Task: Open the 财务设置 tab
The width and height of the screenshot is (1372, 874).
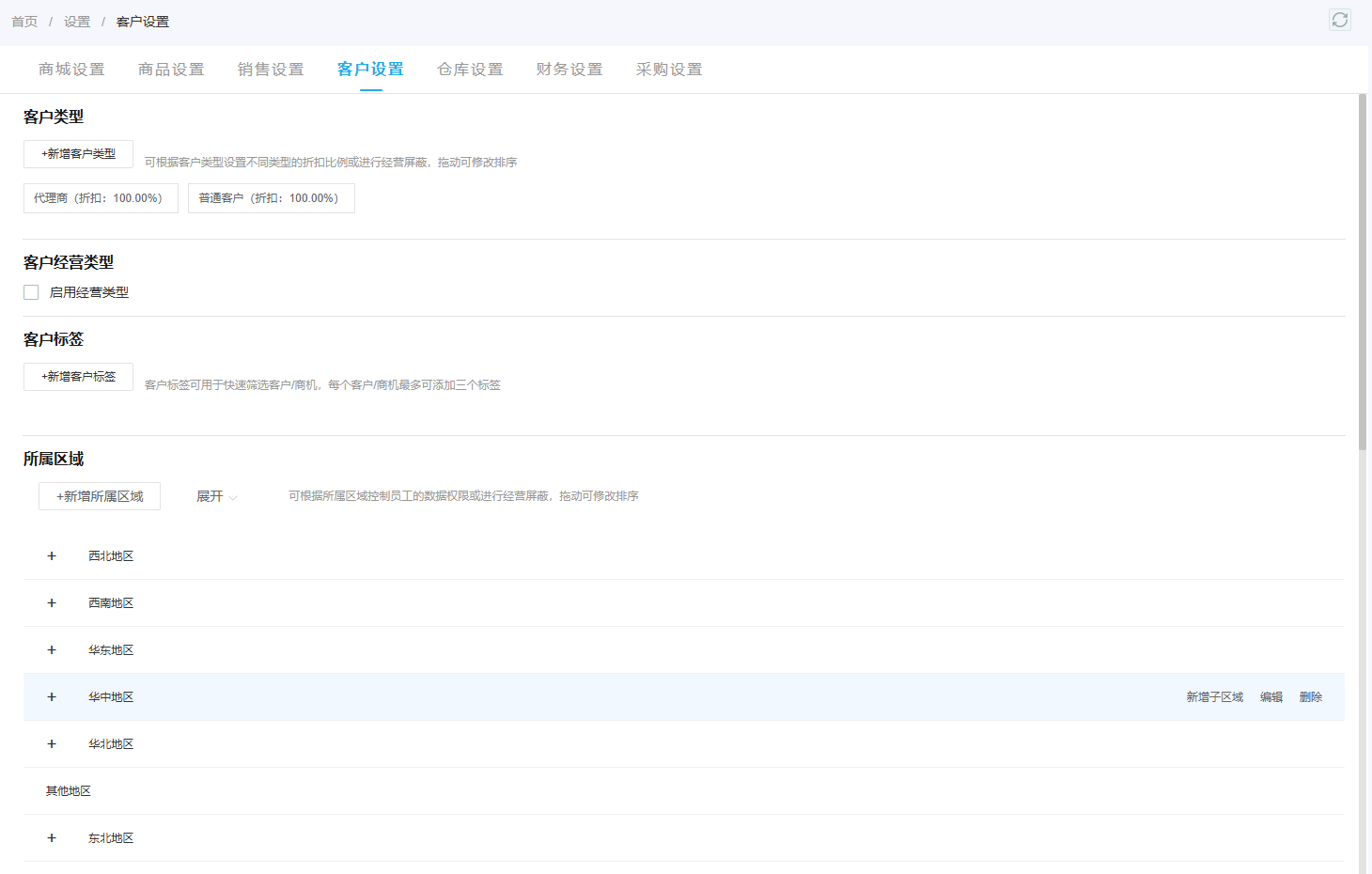Action: [x=569, y=70]
